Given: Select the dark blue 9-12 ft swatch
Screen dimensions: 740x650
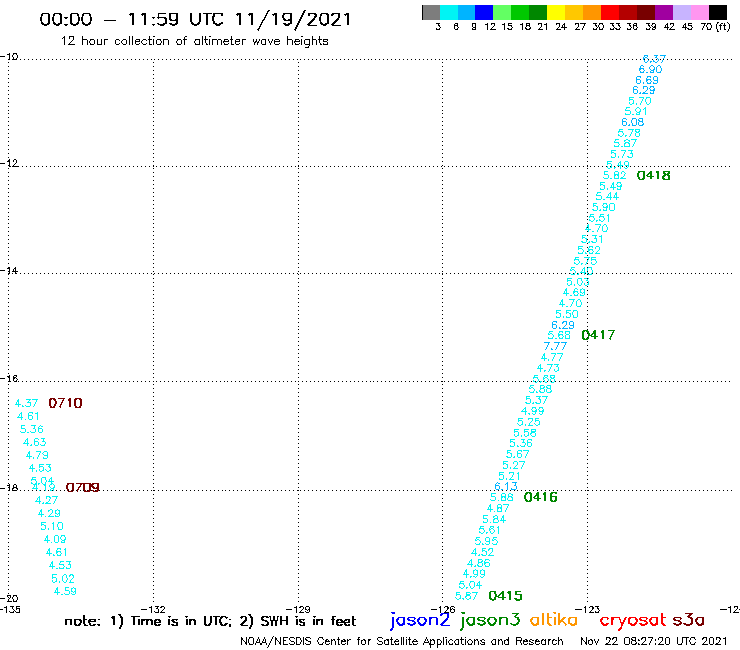Looking at the screenshot, I should (484, 12).
